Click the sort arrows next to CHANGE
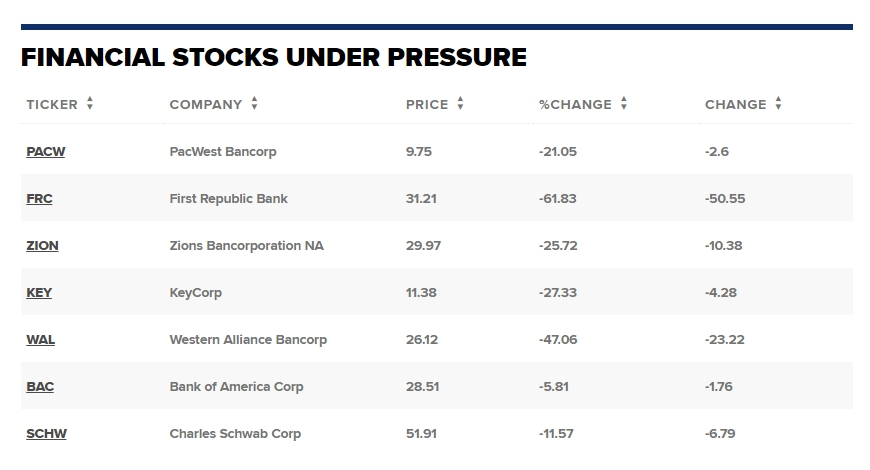This screenshot has width=870, height=470. (x=778, y=104)
